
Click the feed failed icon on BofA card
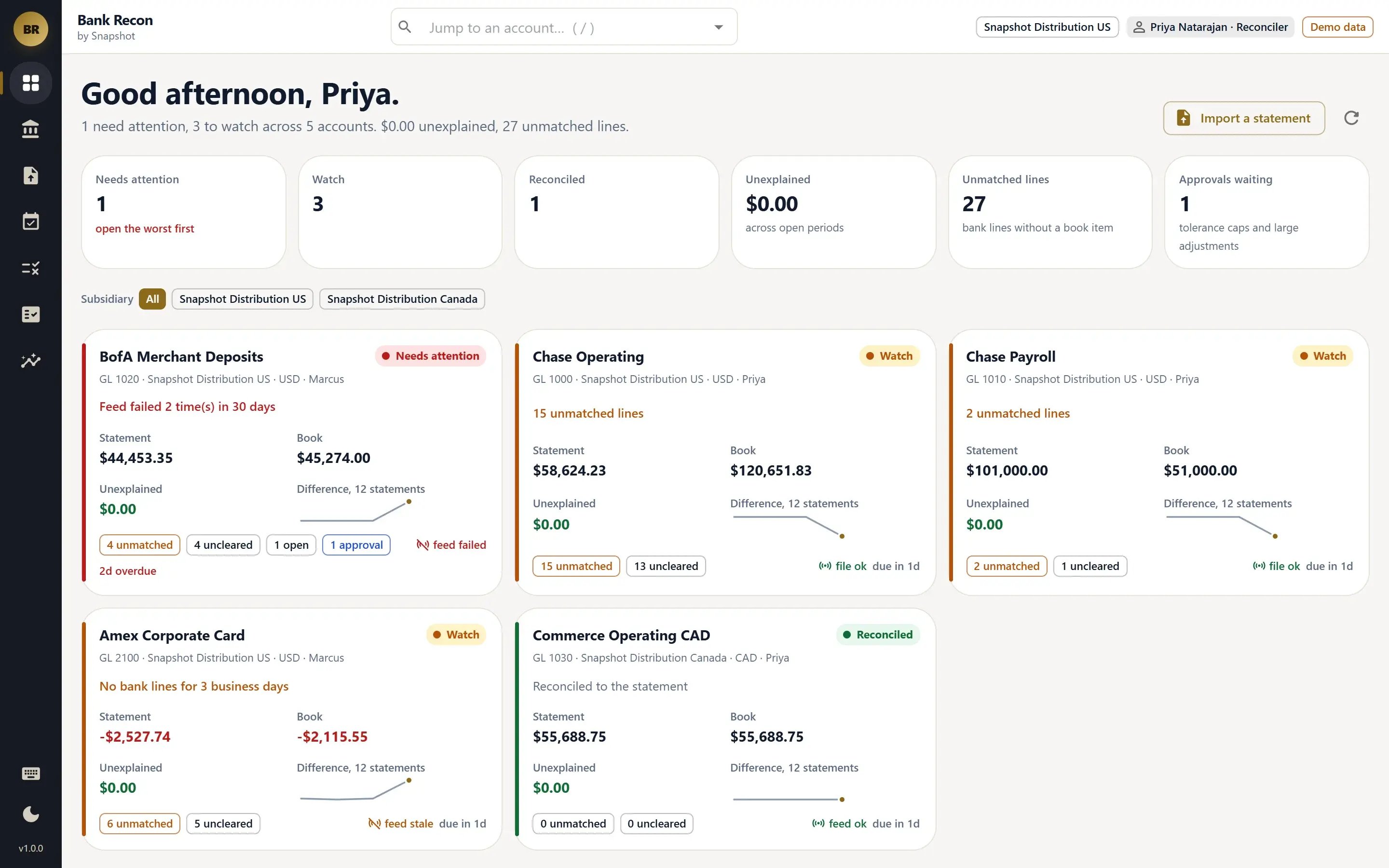(x=422, y=545)
